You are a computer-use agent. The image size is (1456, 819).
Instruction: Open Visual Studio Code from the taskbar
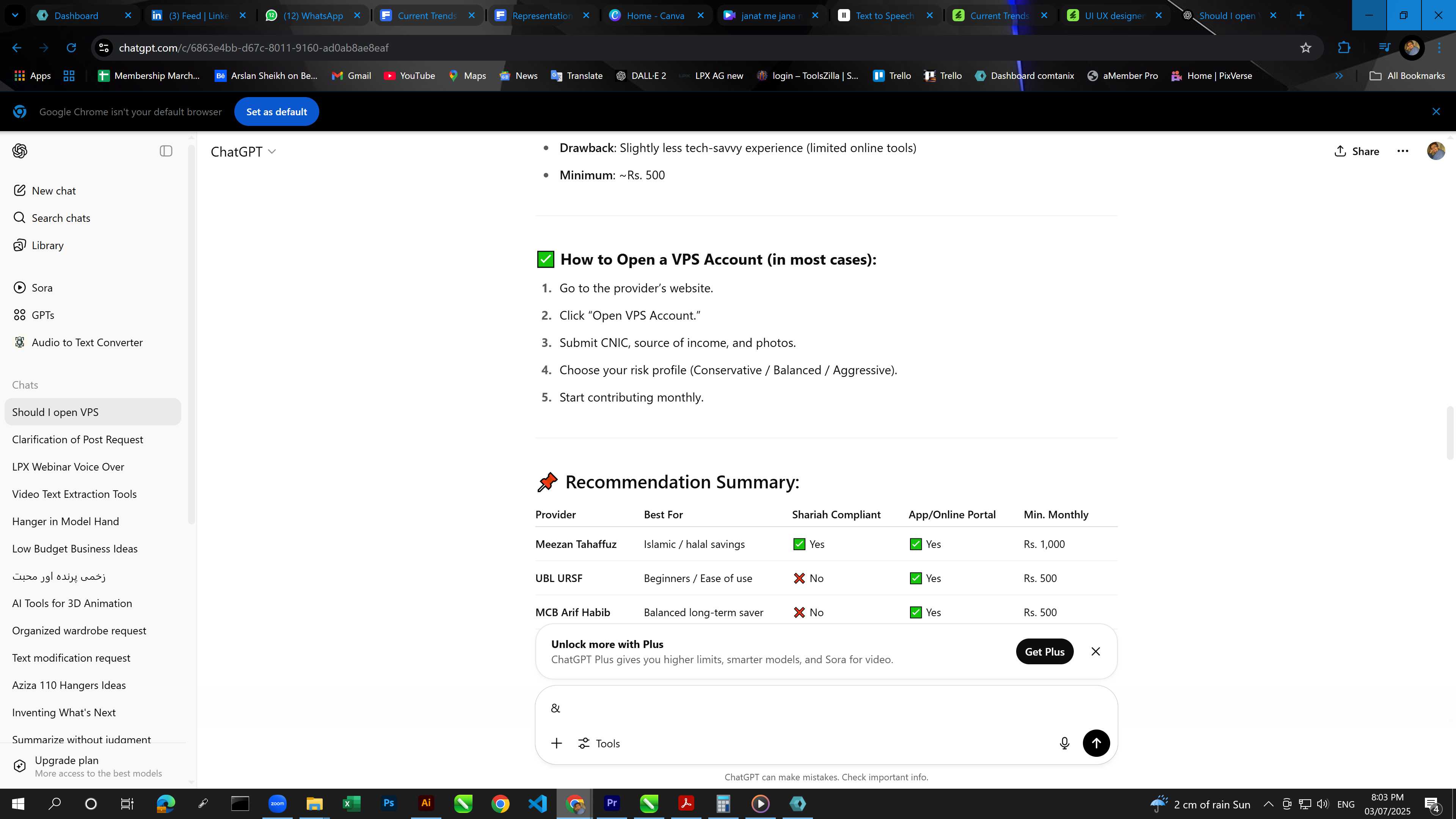[538, 804]
